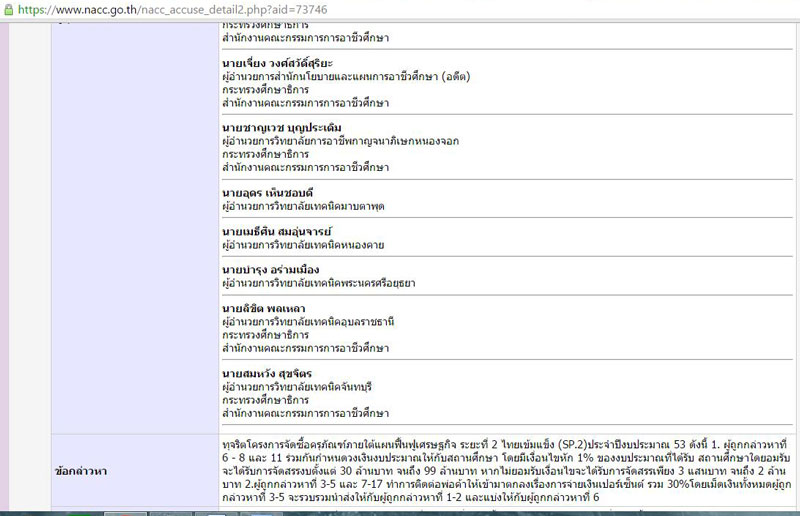Click position text ผู้อำนวยการวิทยาลัยการอาชีพกาญจนาภิเษกหนองจอก
The image size is (800, 516).
(340, 141)
